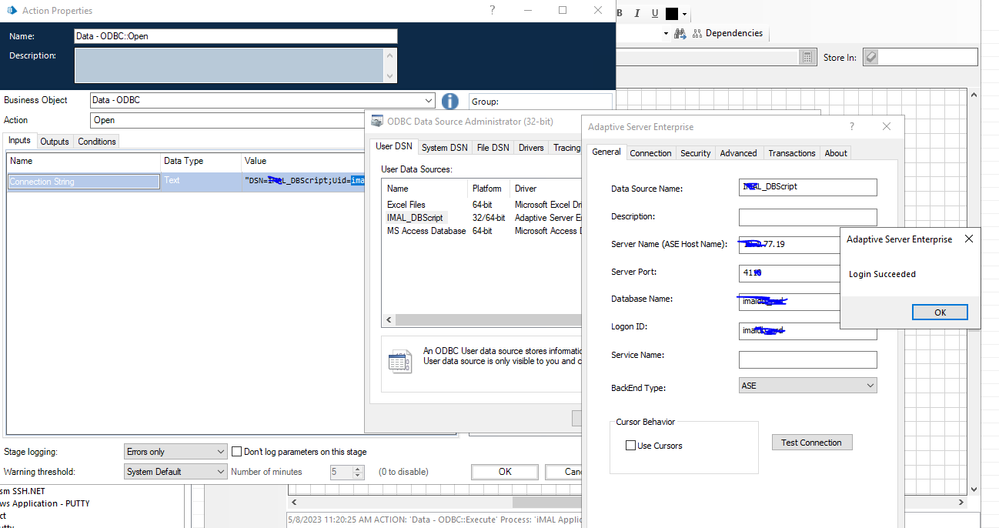Expand the Business Object dropdown
This screenshot has width=999, height=528.
(428, 100)
